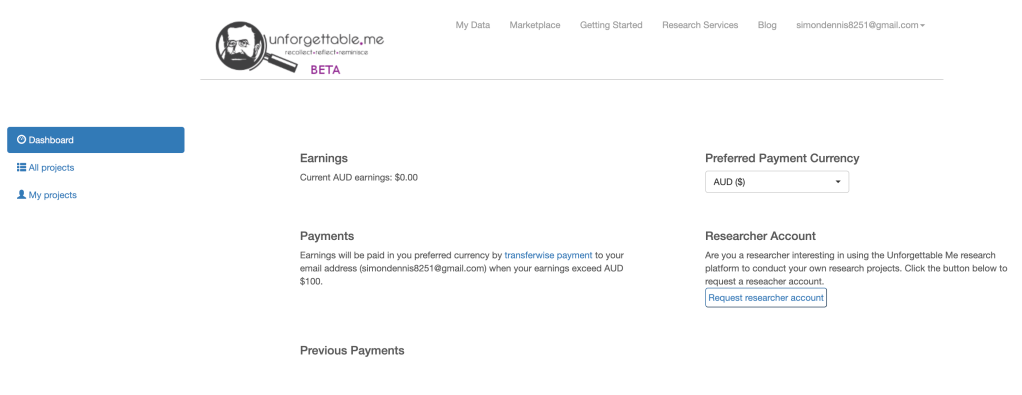1022x395 pixels.
Task: Click the My projects person icon
Action: point(22,195)
